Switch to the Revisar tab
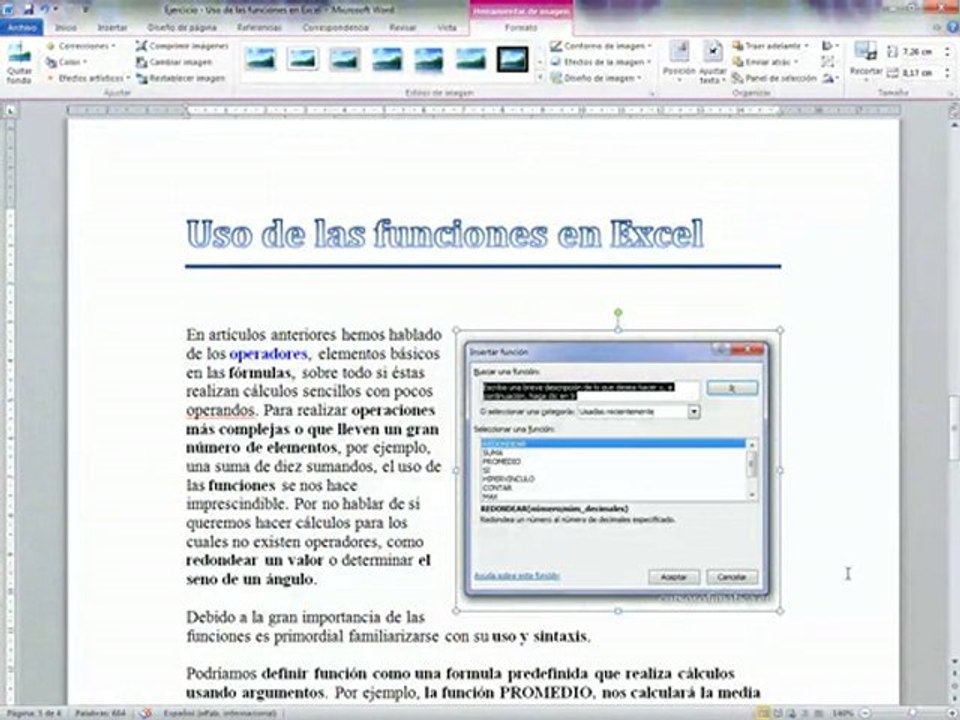Image resolution: width=960 pixels, height=720 pixels. click(402, 28)
